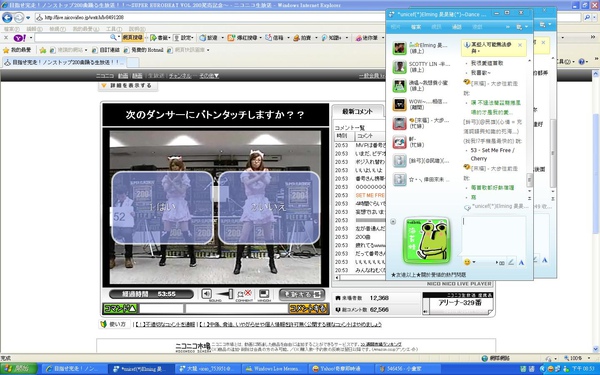The height and width of the screenshot is (375, 600).
Task: Open the 免費的 Hotmail favorites link
Action: coord(143,50)
